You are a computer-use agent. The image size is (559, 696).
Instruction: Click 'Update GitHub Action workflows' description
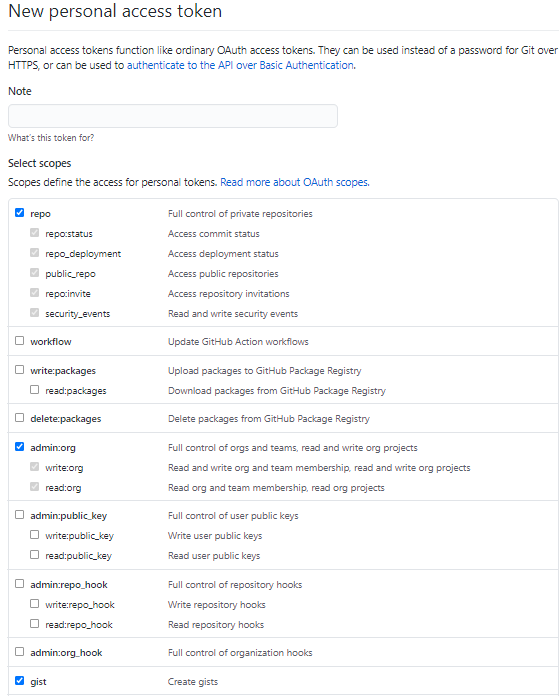click(238, 341)
